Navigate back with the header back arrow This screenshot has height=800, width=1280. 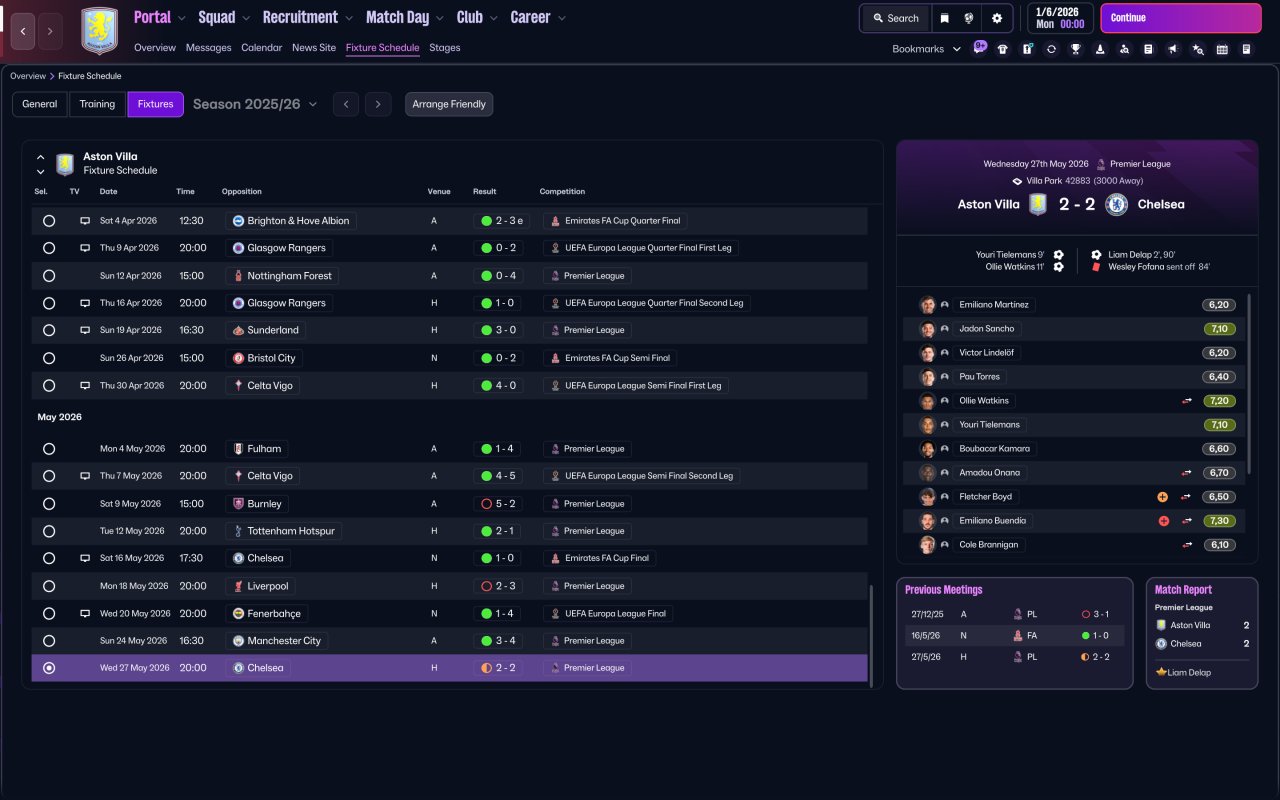pos(23,31)
